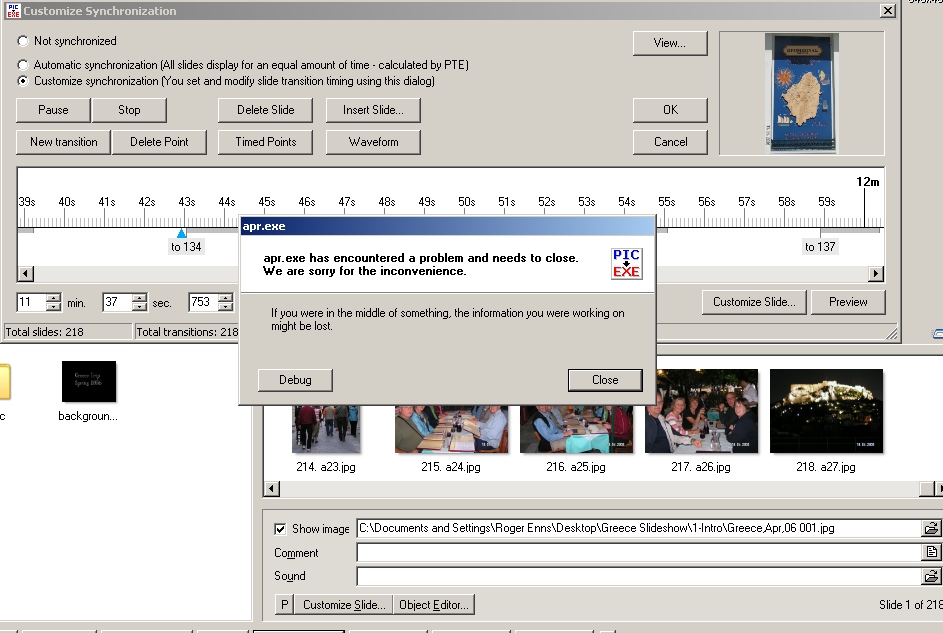943x633 pixels.
Task: Open Customize Slide from synchronization dialog
Action: click(754, 302)
